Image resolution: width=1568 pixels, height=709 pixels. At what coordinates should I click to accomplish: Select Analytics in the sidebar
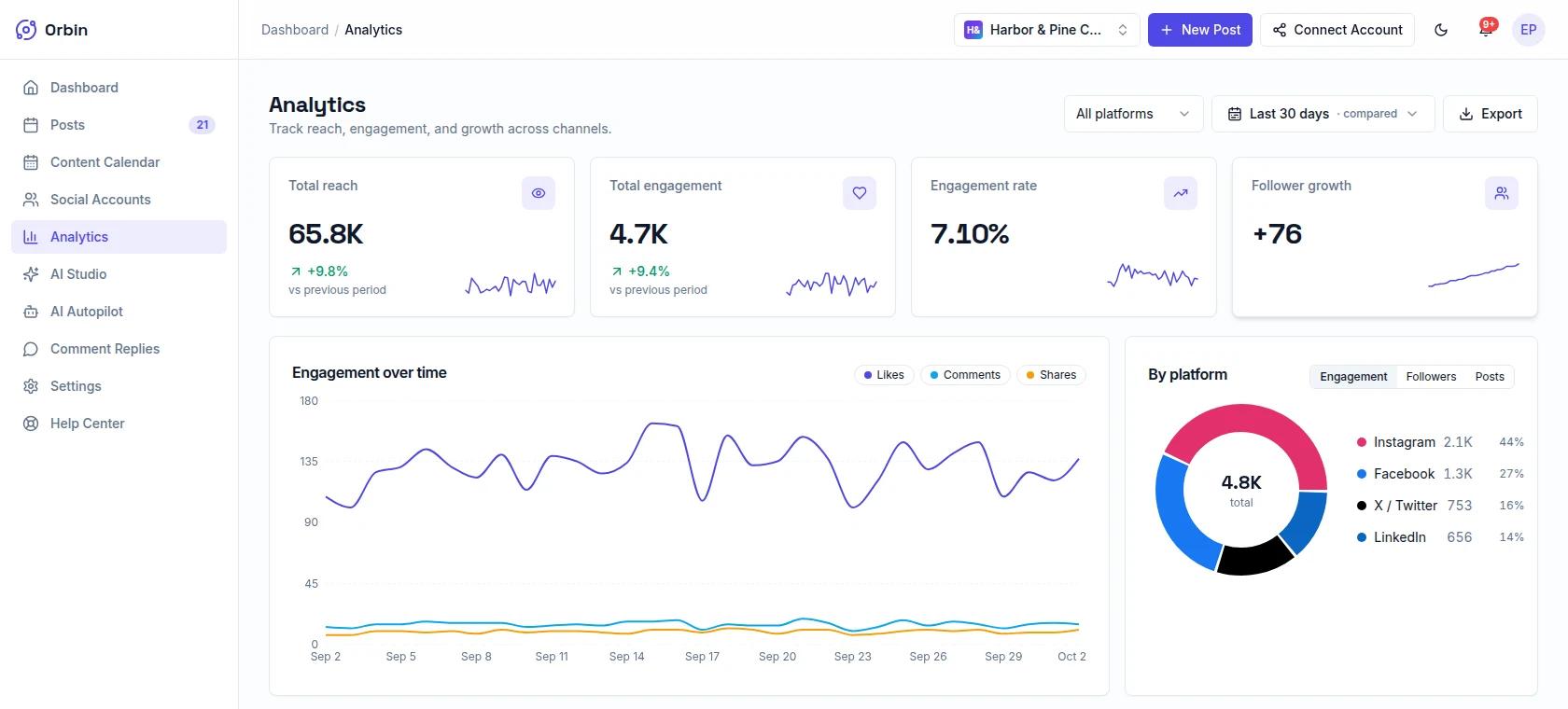pyautogui.click(x=119, y=237)
